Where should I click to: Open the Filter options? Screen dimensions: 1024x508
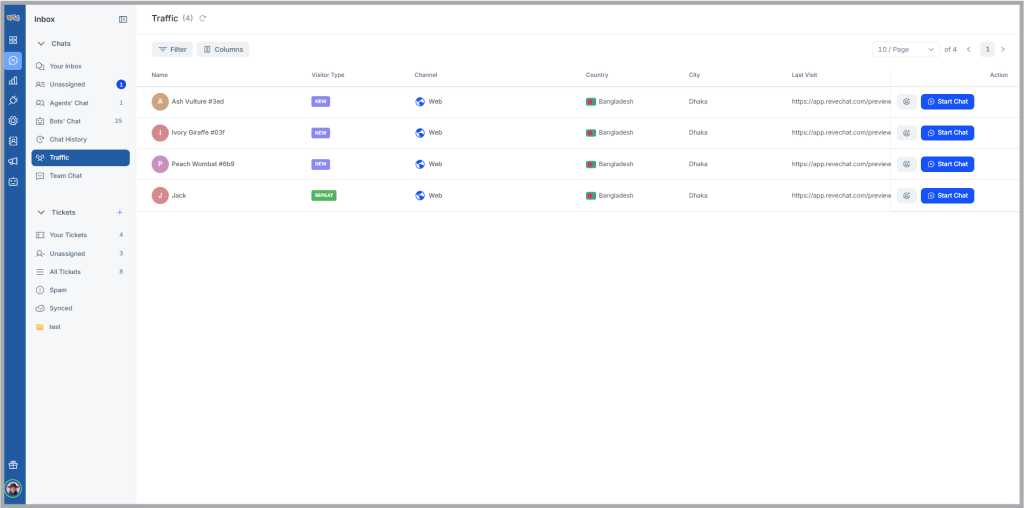point(172,50)
